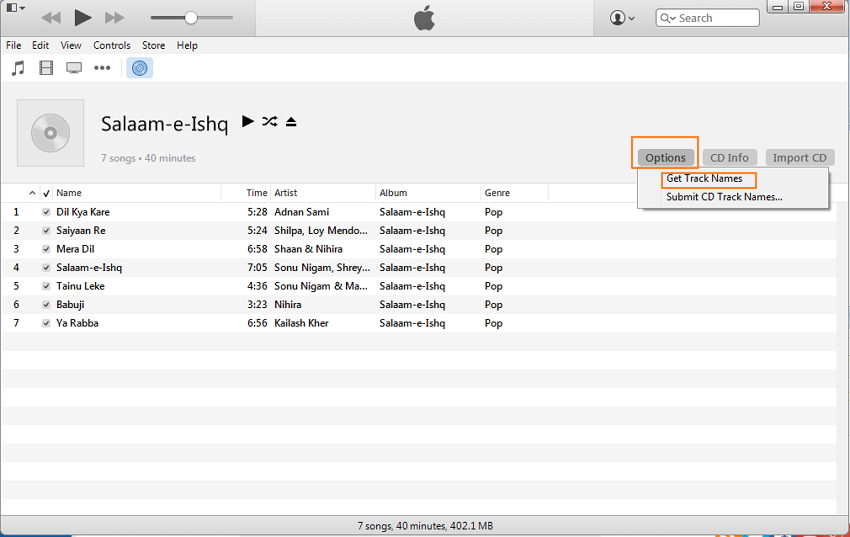Toggle checkbox for Mera Dil track

click(46, 249)
